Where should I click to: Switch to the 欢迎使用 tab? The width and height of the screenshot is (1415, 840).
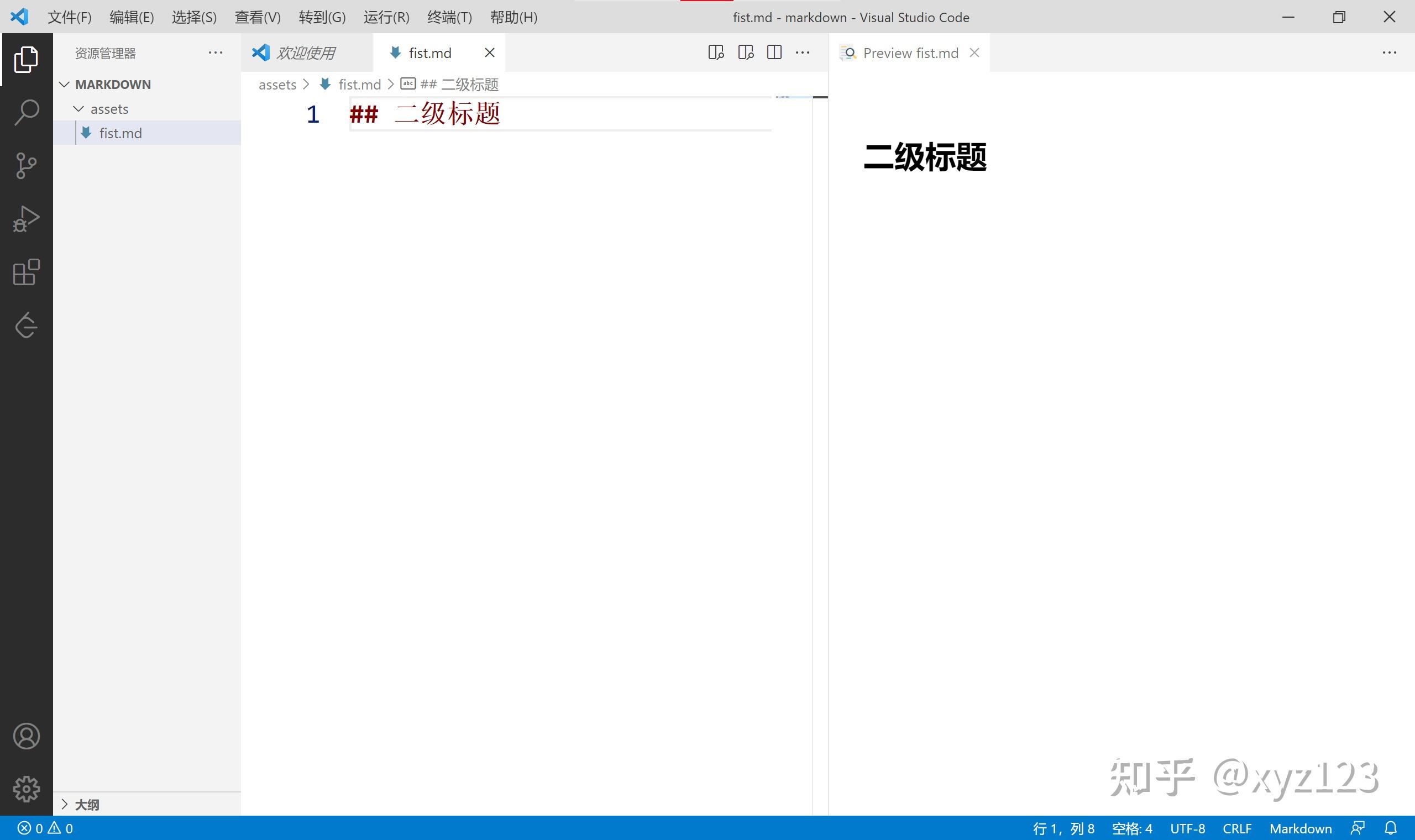point(306,52)
